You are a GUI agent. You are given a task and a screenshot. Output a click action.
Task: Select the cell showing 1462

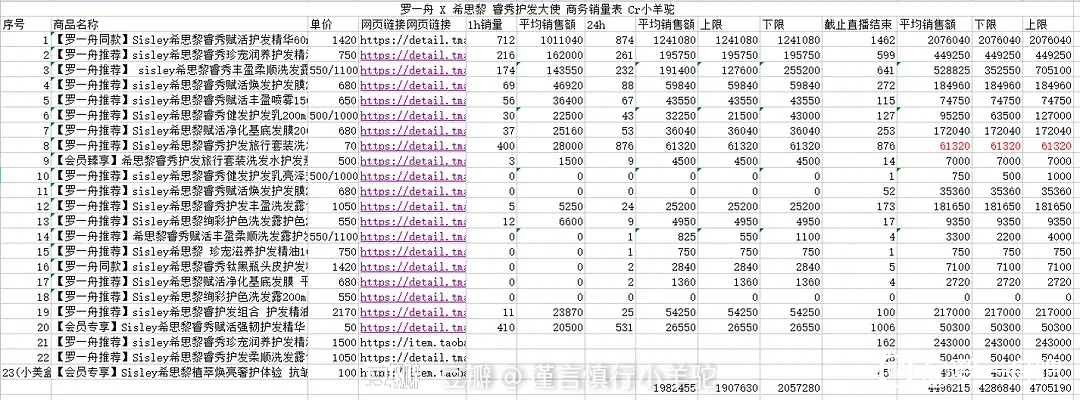click(x=860, y=40)
